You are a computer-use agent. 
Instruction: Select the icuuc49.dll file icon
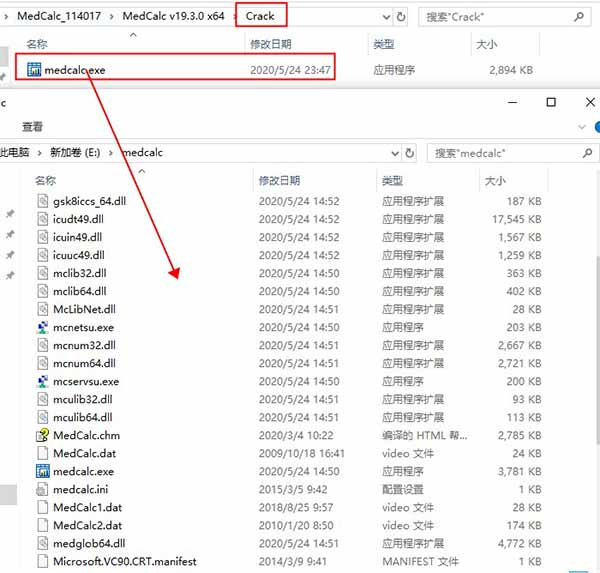coord(42,255)
